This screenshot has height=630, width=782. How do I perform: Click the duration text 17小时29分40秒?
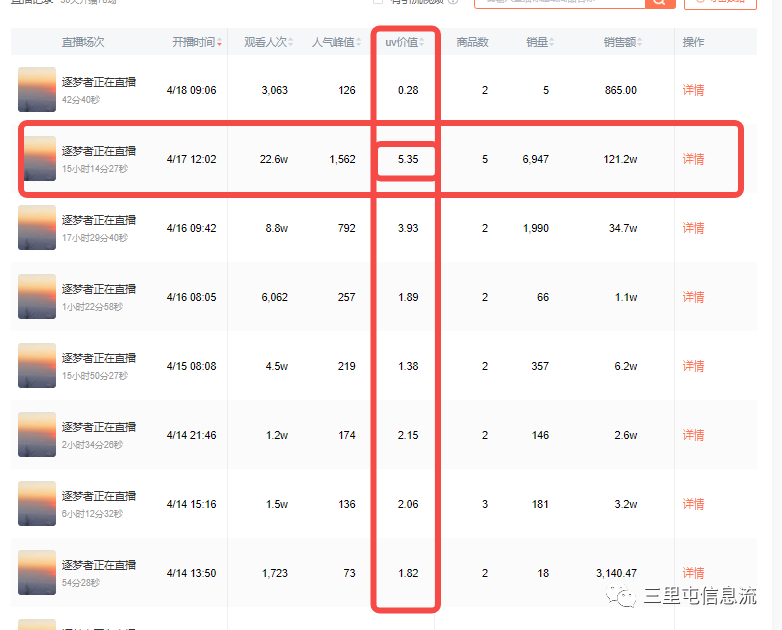click(95, 237)
